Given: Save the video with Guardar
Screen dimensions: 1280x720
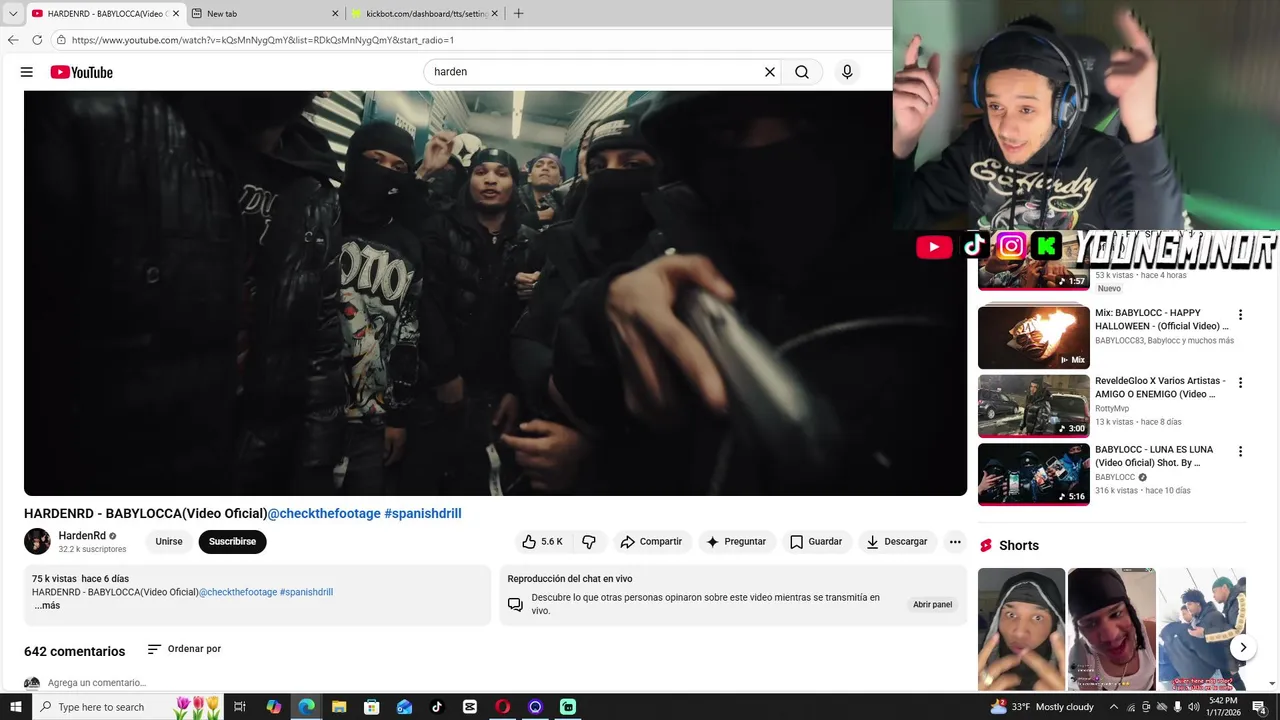Looking at the screenshot, I should 816,542.
